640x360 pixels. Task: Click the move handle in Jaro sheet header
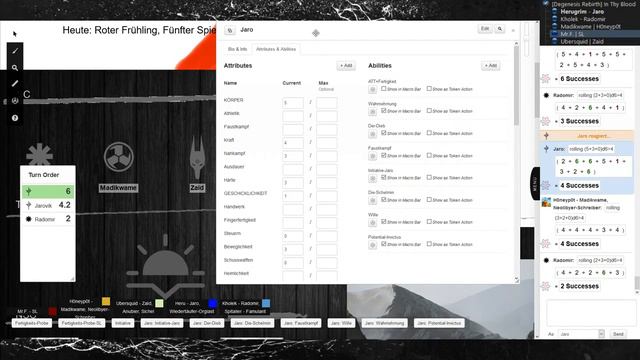point(316,33)
